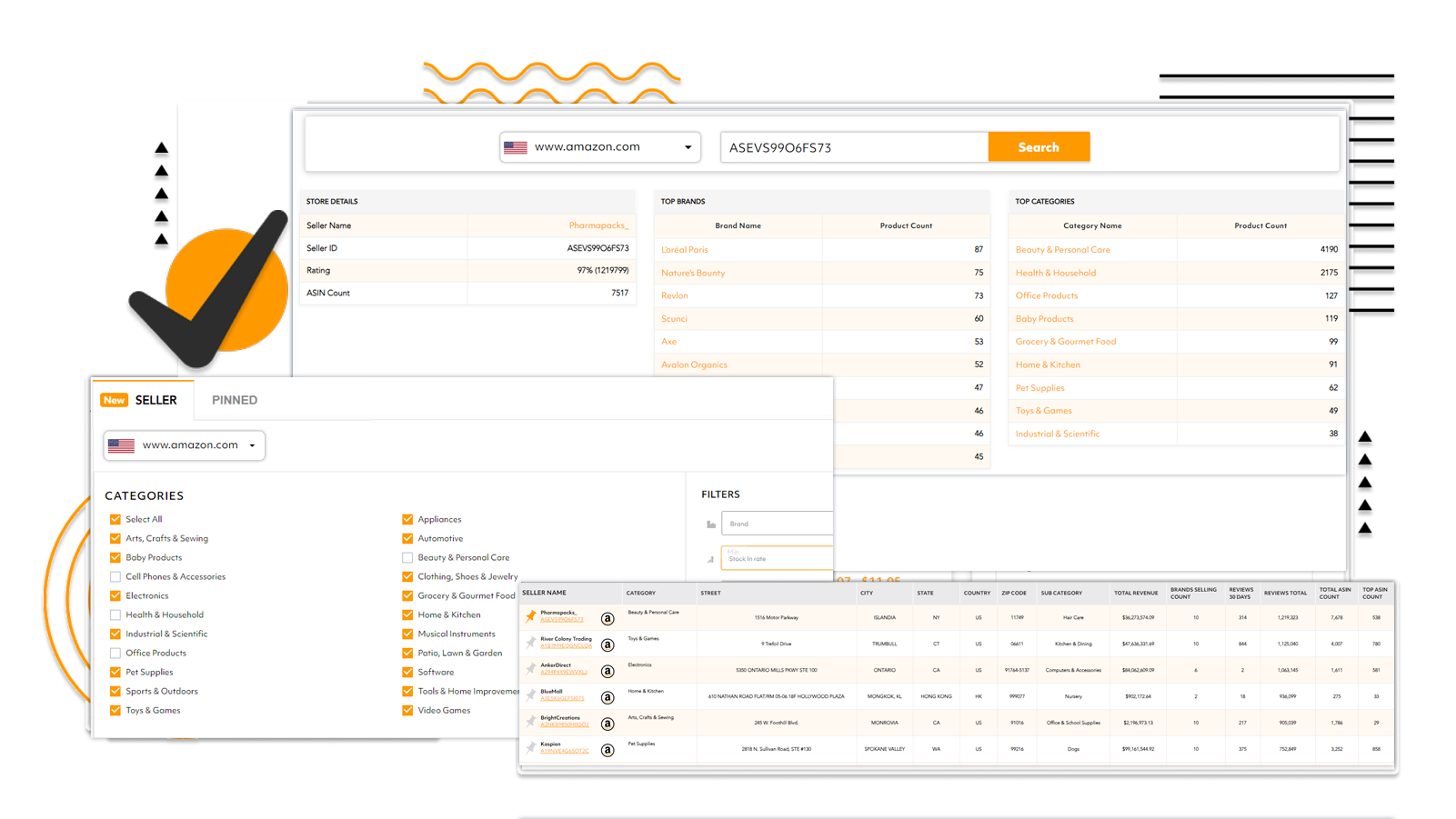
Task: Uncheck the Pet Supplies category
Action: pos(115,672)
